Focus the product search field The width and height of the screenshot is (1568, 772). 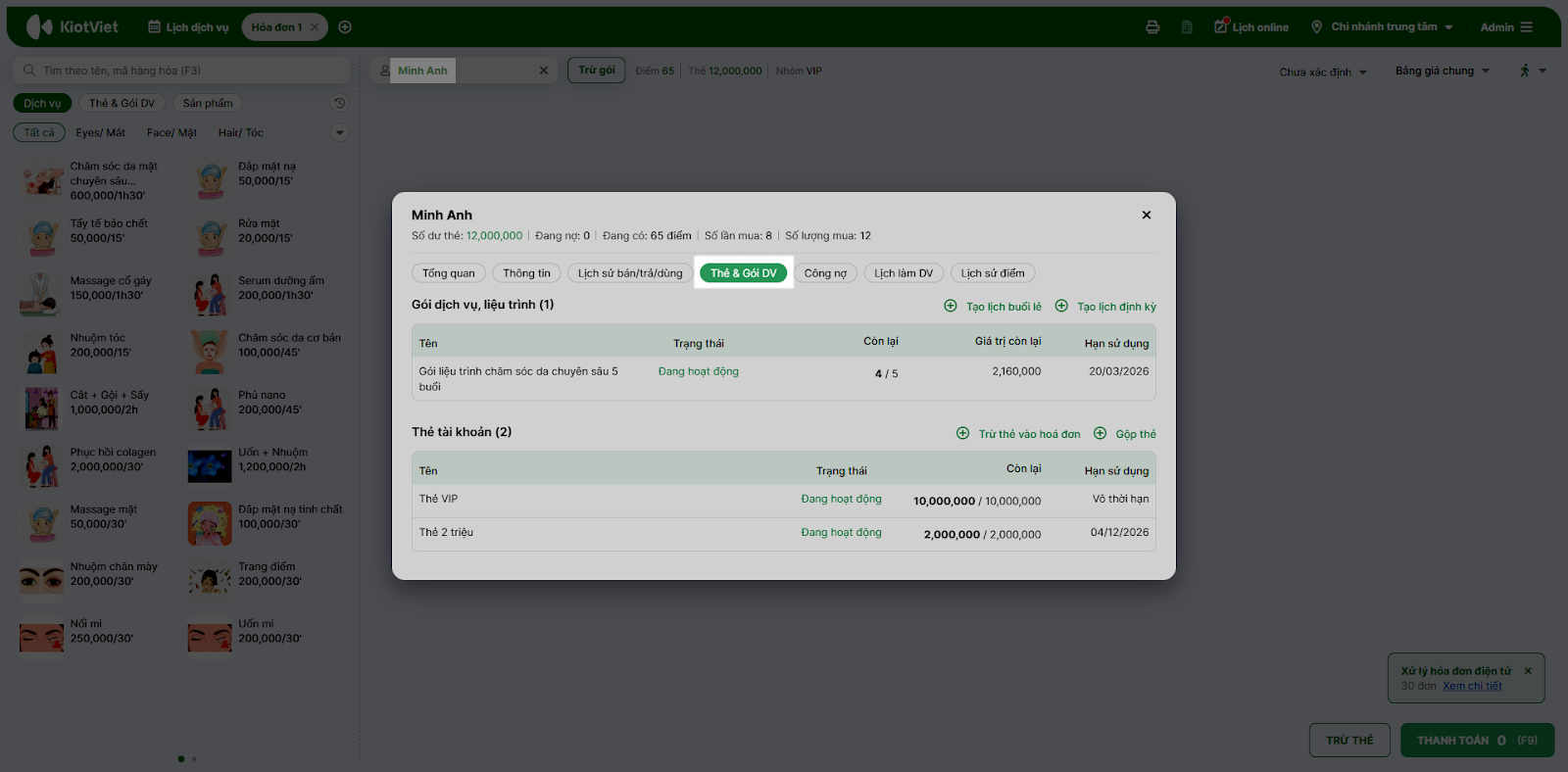coord(181,71)
